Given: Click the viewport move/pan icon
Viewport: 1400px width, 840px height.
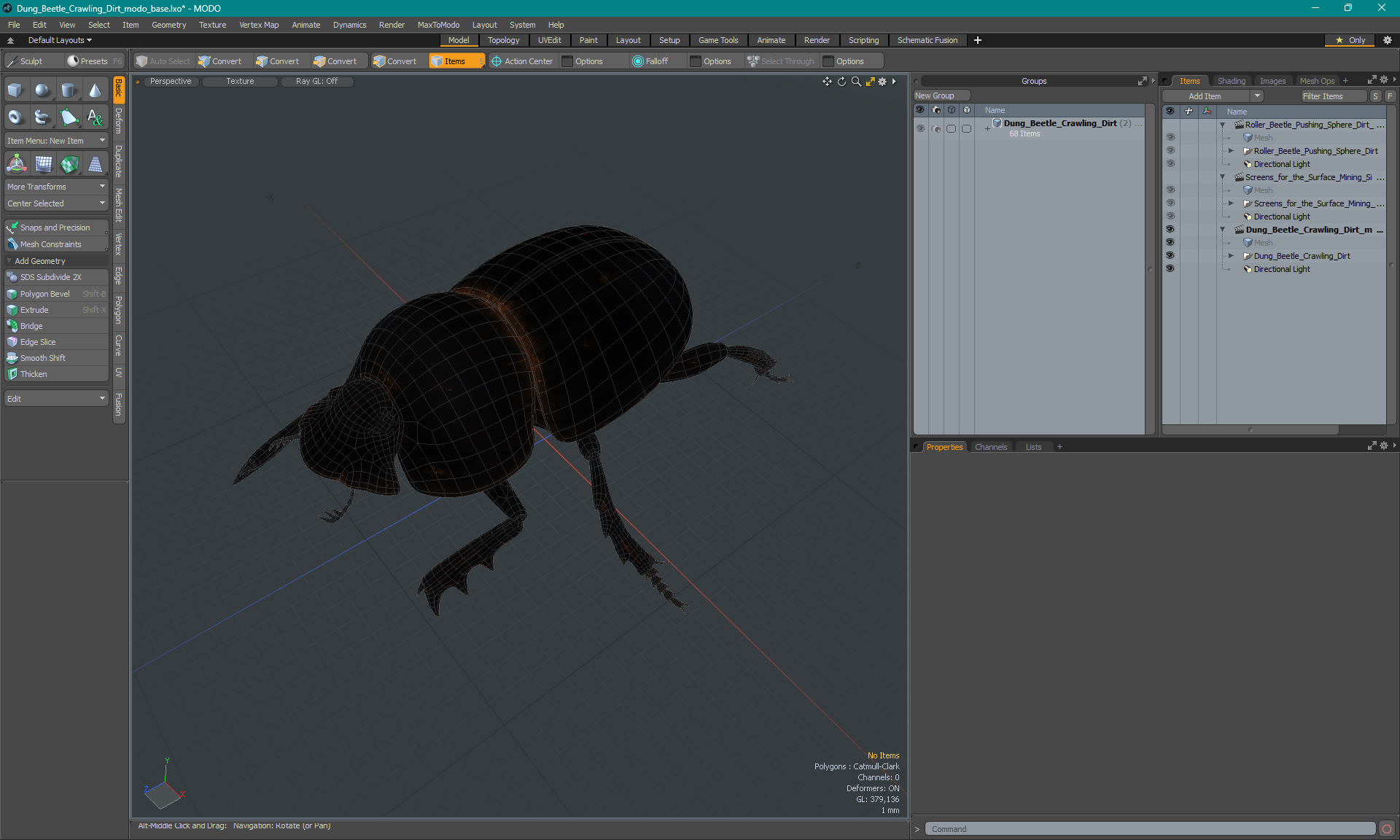Looking at the screenshot, I should [827, 82].
